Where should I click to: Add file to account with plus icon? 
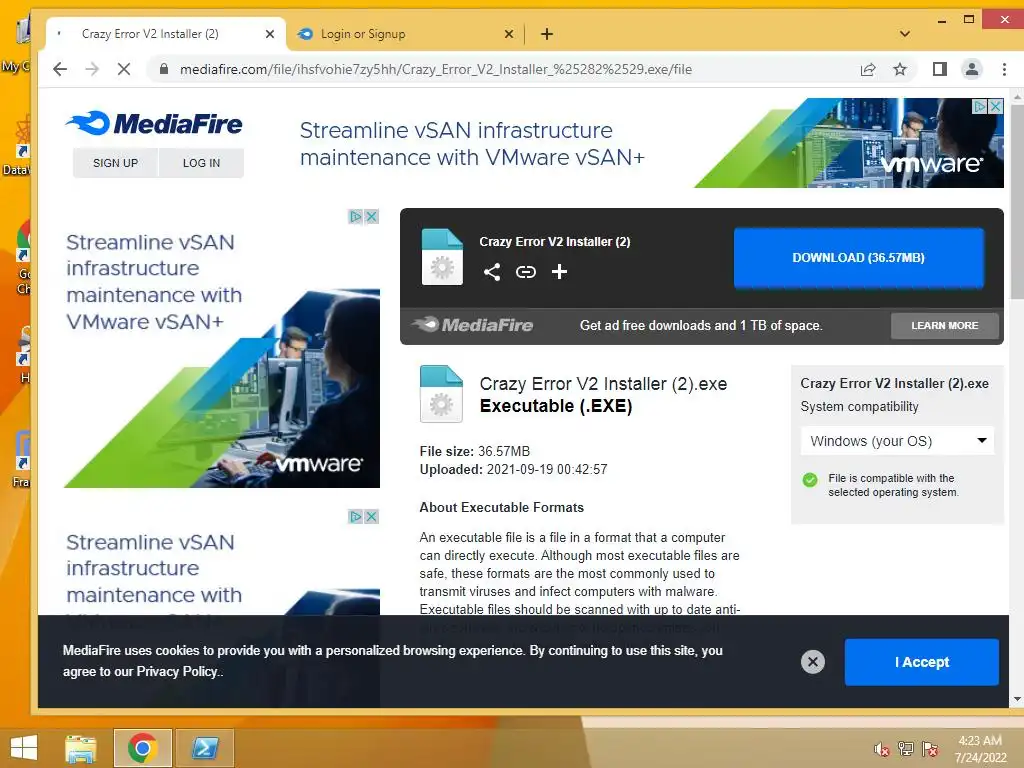(x=559, y=272)
